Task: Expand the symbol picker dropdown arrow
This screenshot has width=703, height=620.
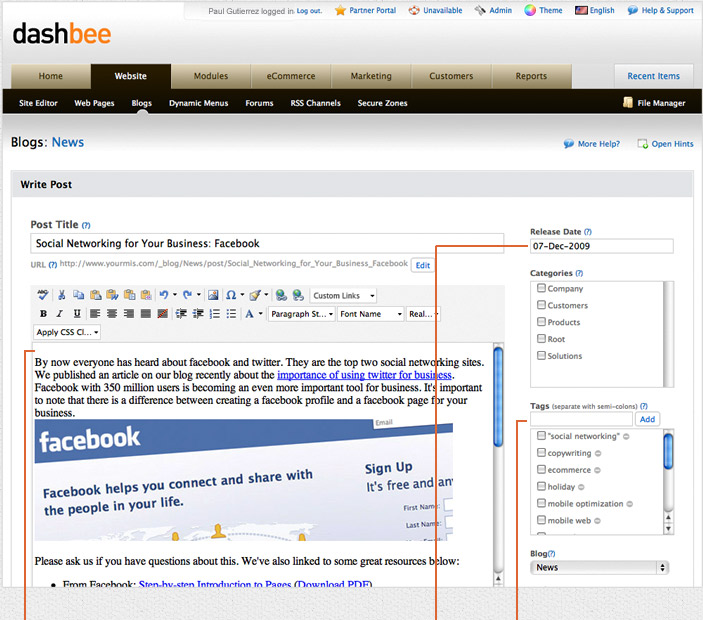Action: pyautogui.click(x=242, y=295)
